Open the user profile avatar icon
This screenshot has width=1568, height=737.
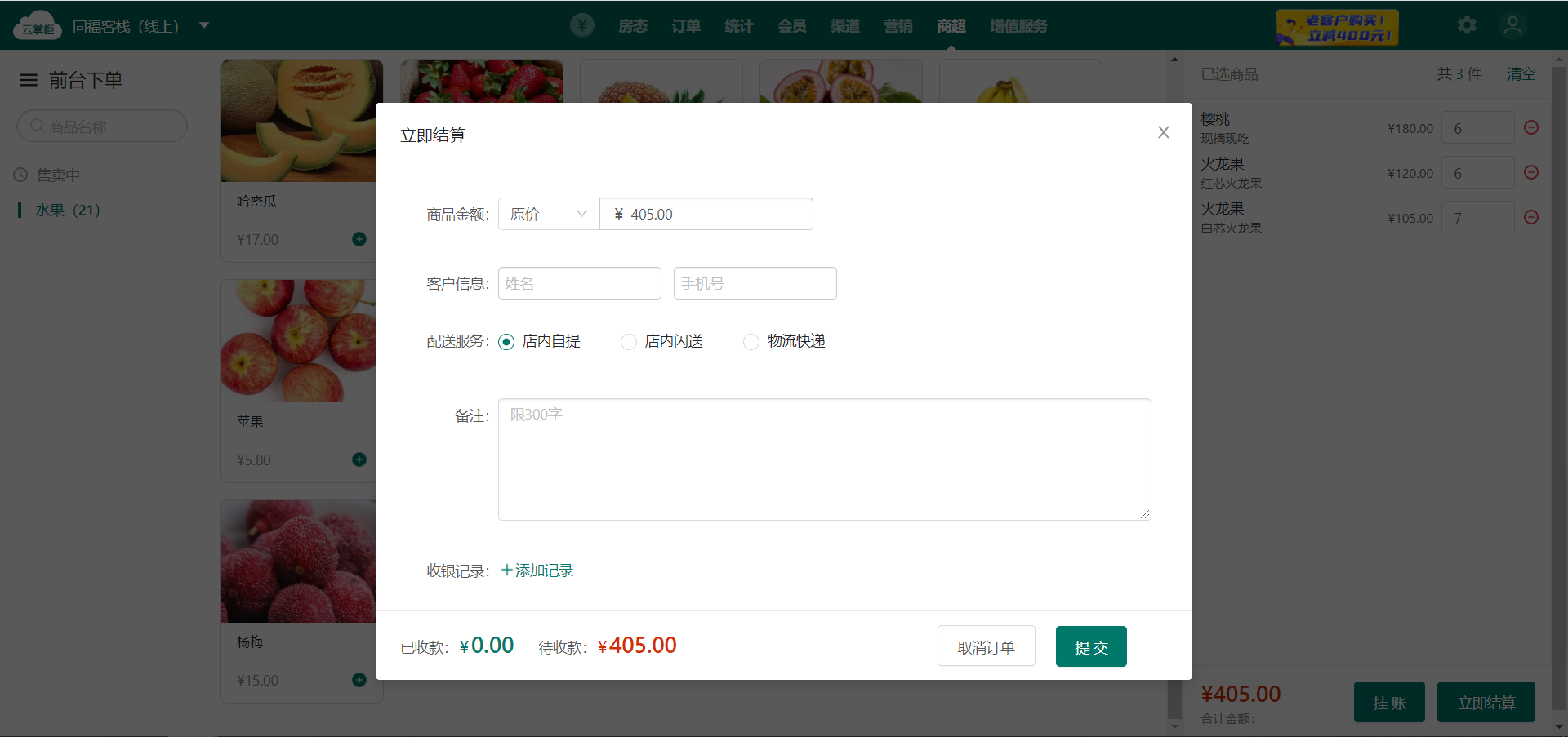click(x=1512, y=25)
